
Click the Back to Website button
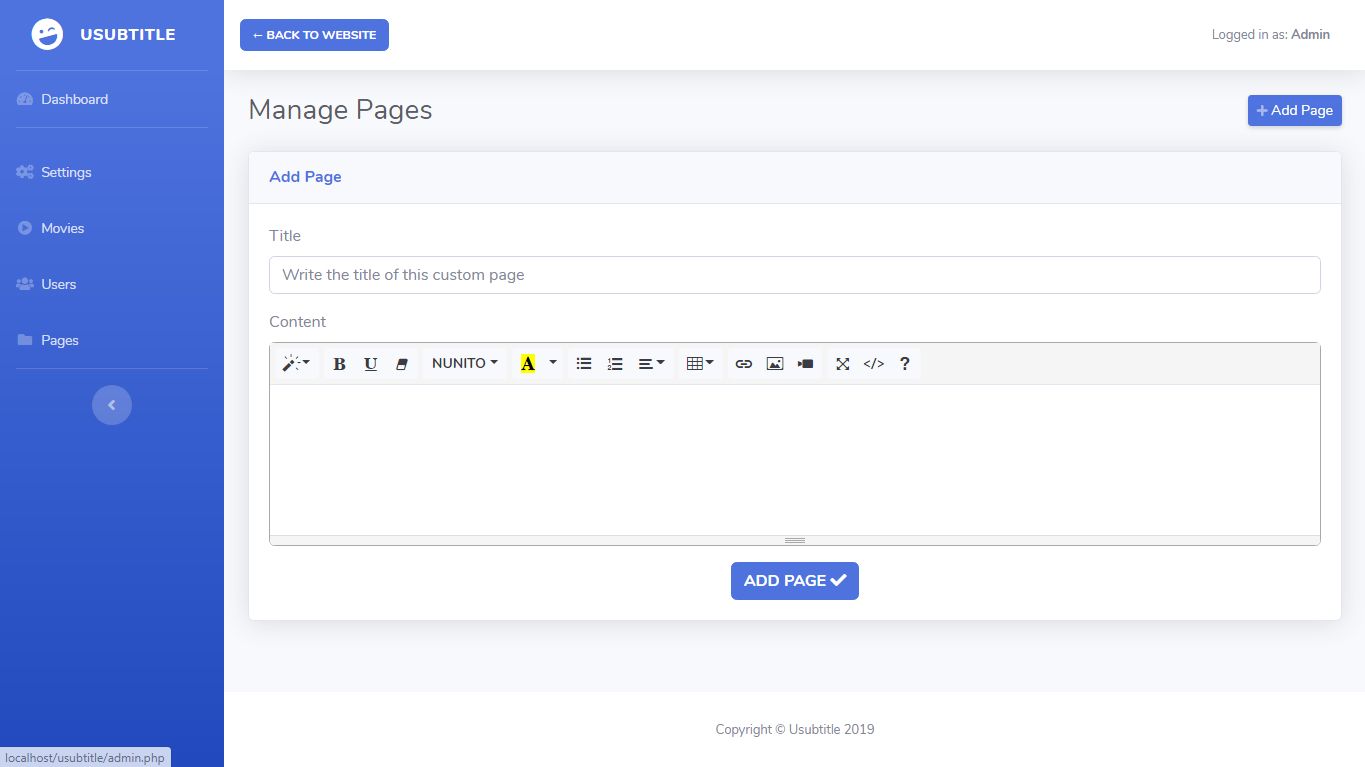tap(314, 35)
